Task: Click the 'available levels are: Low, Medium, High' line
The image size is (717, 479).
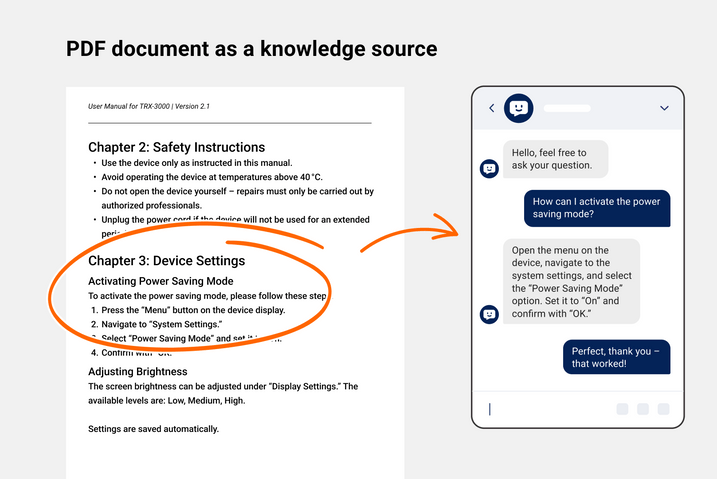Action: 166,401
